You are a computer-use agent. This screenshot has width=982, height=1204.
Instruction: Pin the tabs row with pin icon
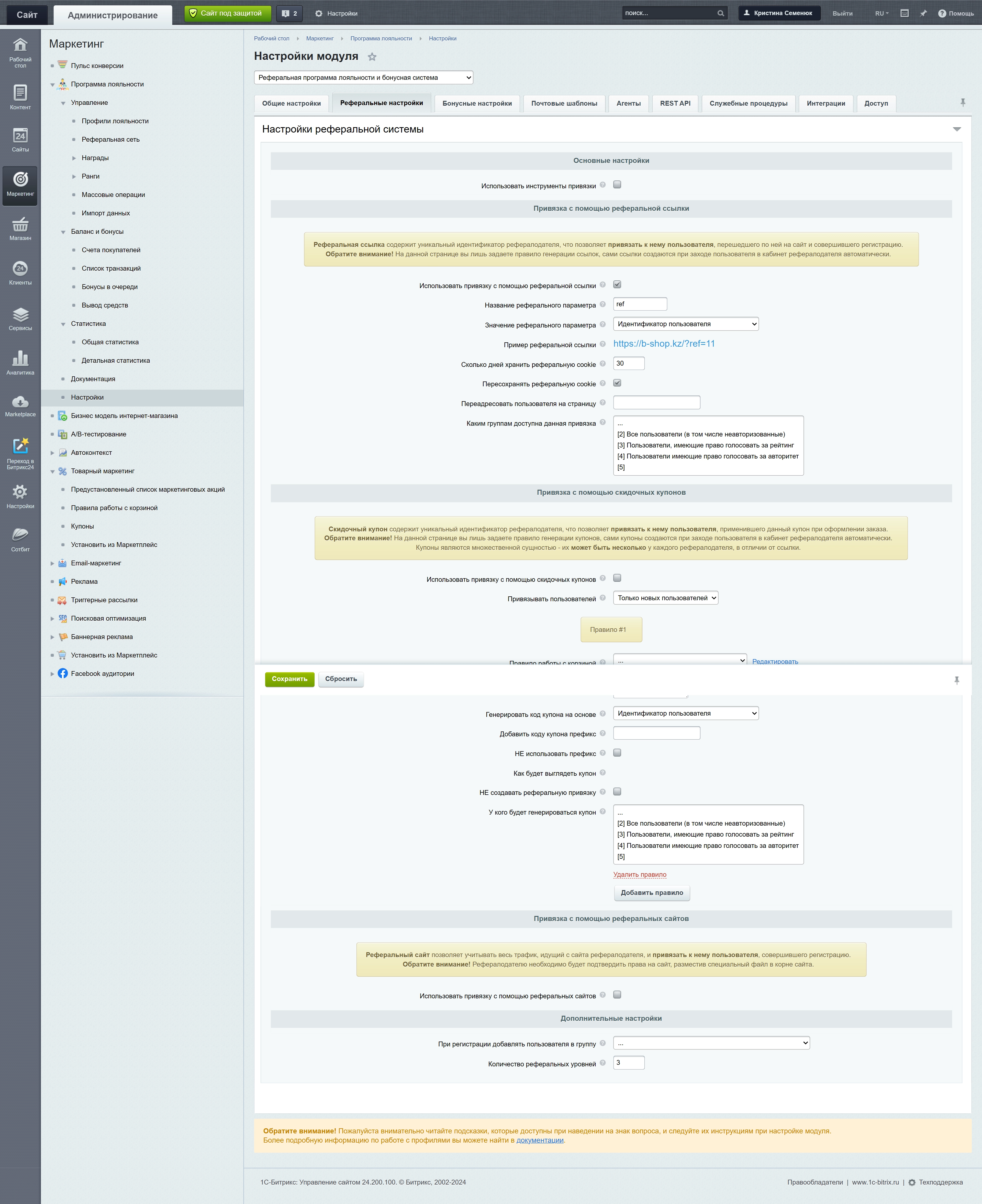pyautogui.click(x=963, y=102)
